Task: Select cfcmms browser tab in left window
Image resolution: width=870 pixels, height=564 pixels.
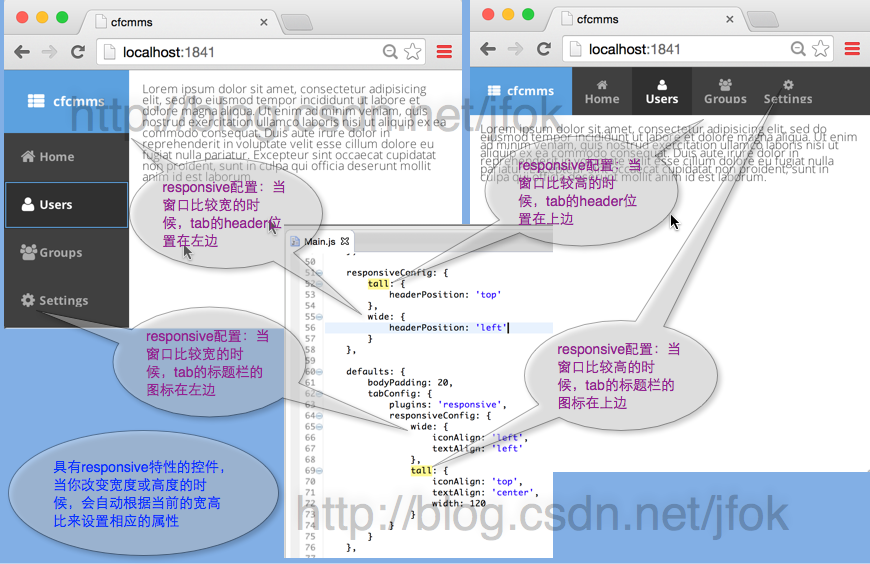Action: click(x=178, y=22)
